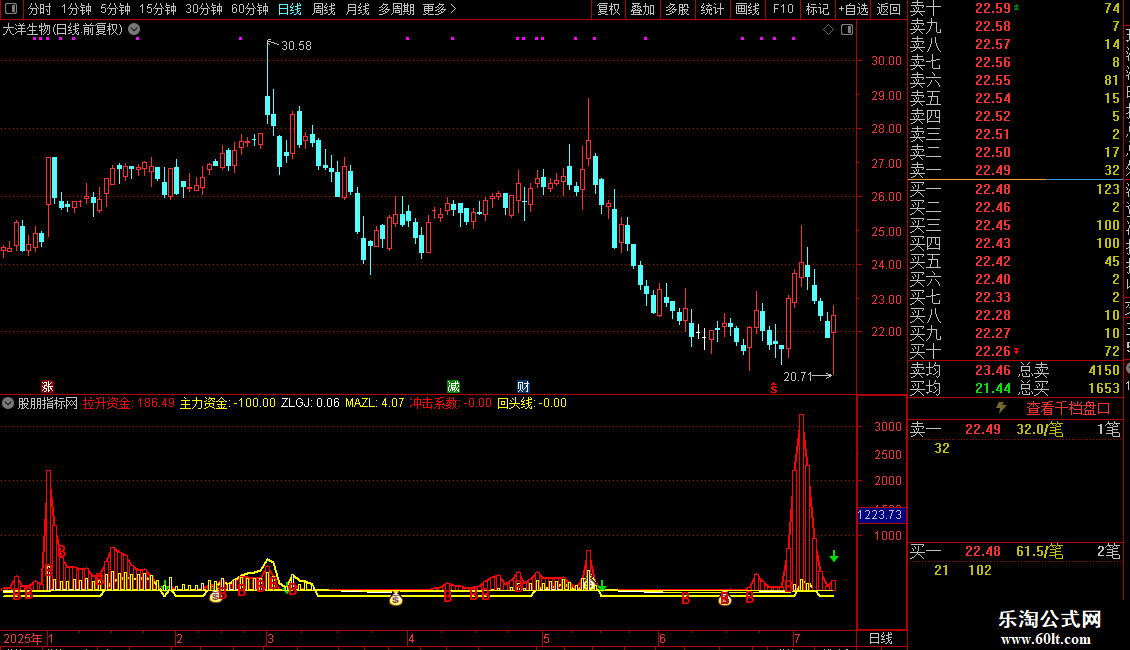Select the 卖十 22.59 order row
This screenshot has width=1130, height=650.
click(1015, 9)
